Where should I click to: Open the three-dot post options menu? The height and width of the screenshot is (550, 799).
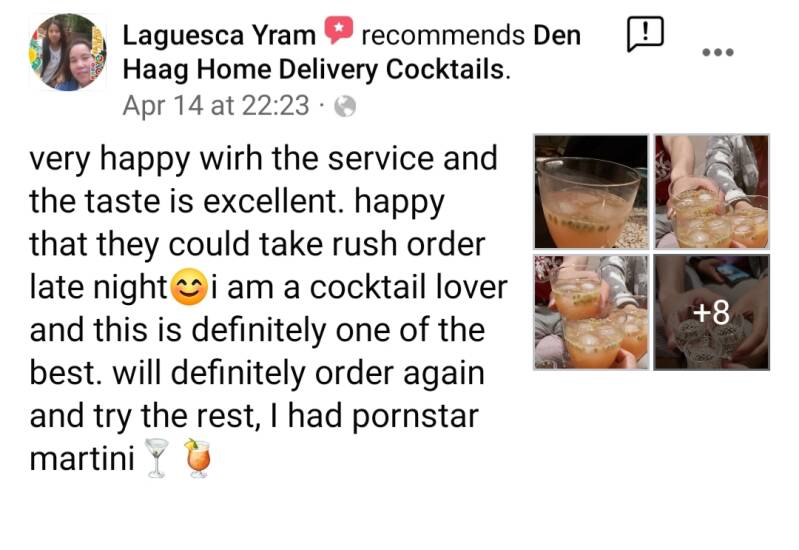(x=717, y=52)
